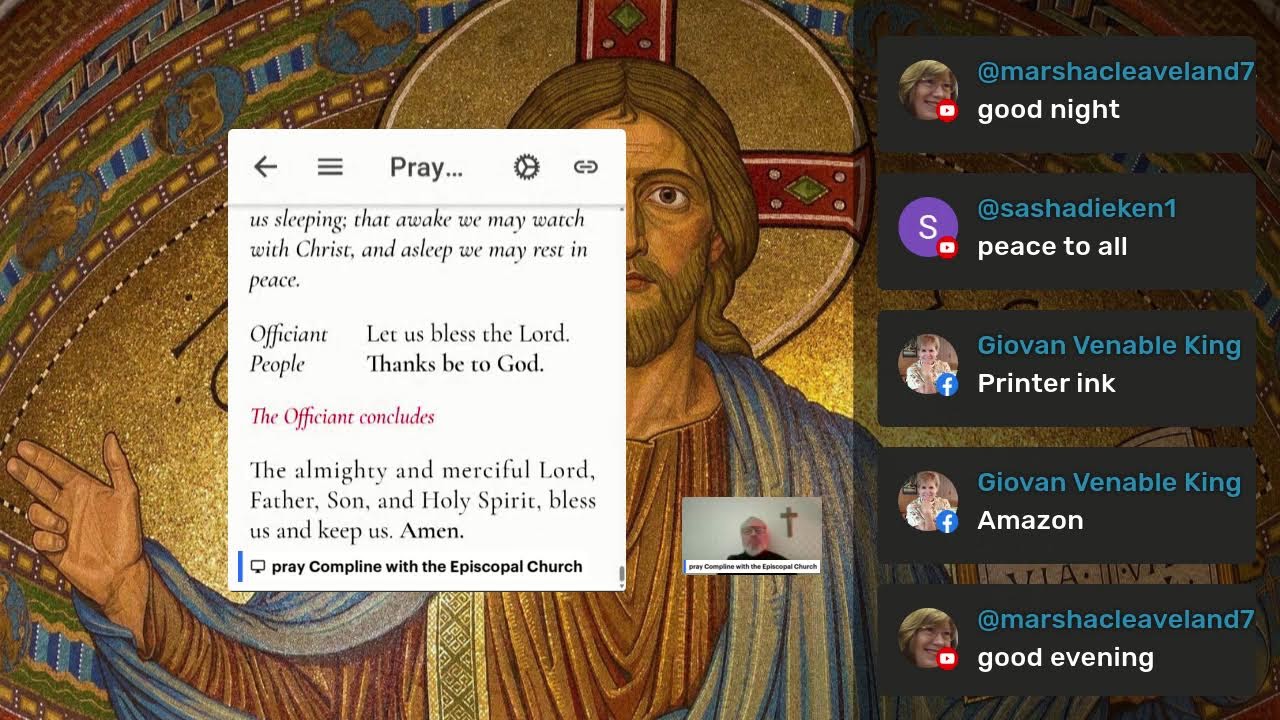Open @marshacleaveland7's avatar on the 'good night' comment

click(x=928, y=90)
